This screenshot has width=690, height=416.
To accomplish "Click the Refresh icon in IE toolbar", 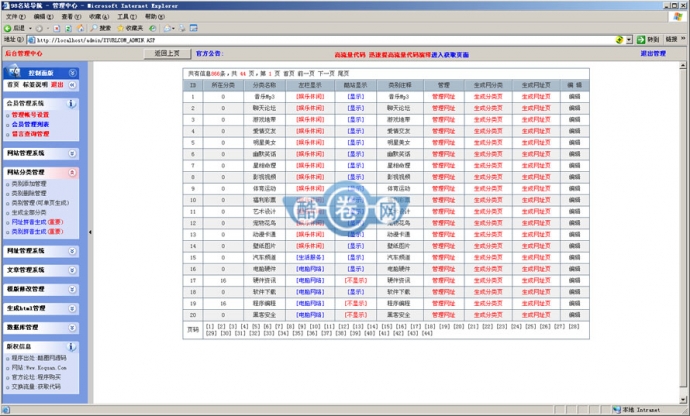I will coord(67,28).
